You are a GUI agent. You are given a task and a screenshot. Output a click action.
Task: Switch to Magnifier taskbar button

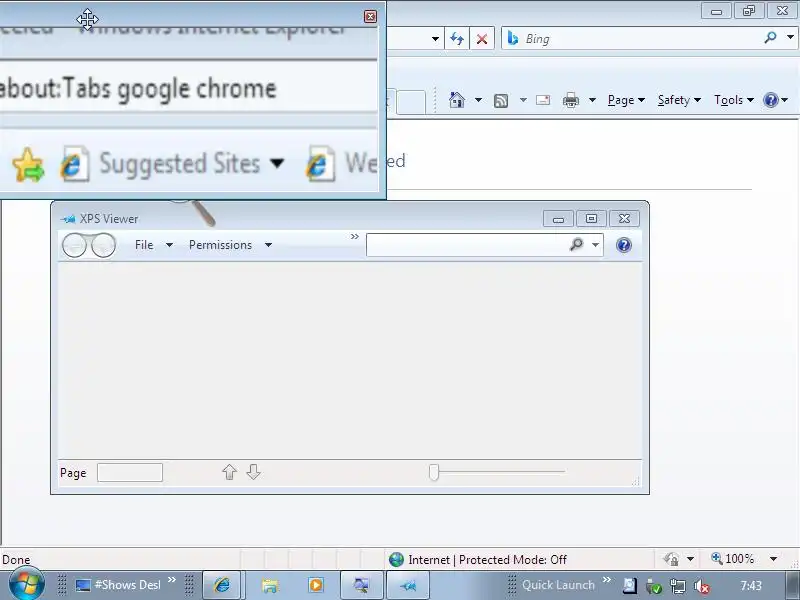click(361, 585)
